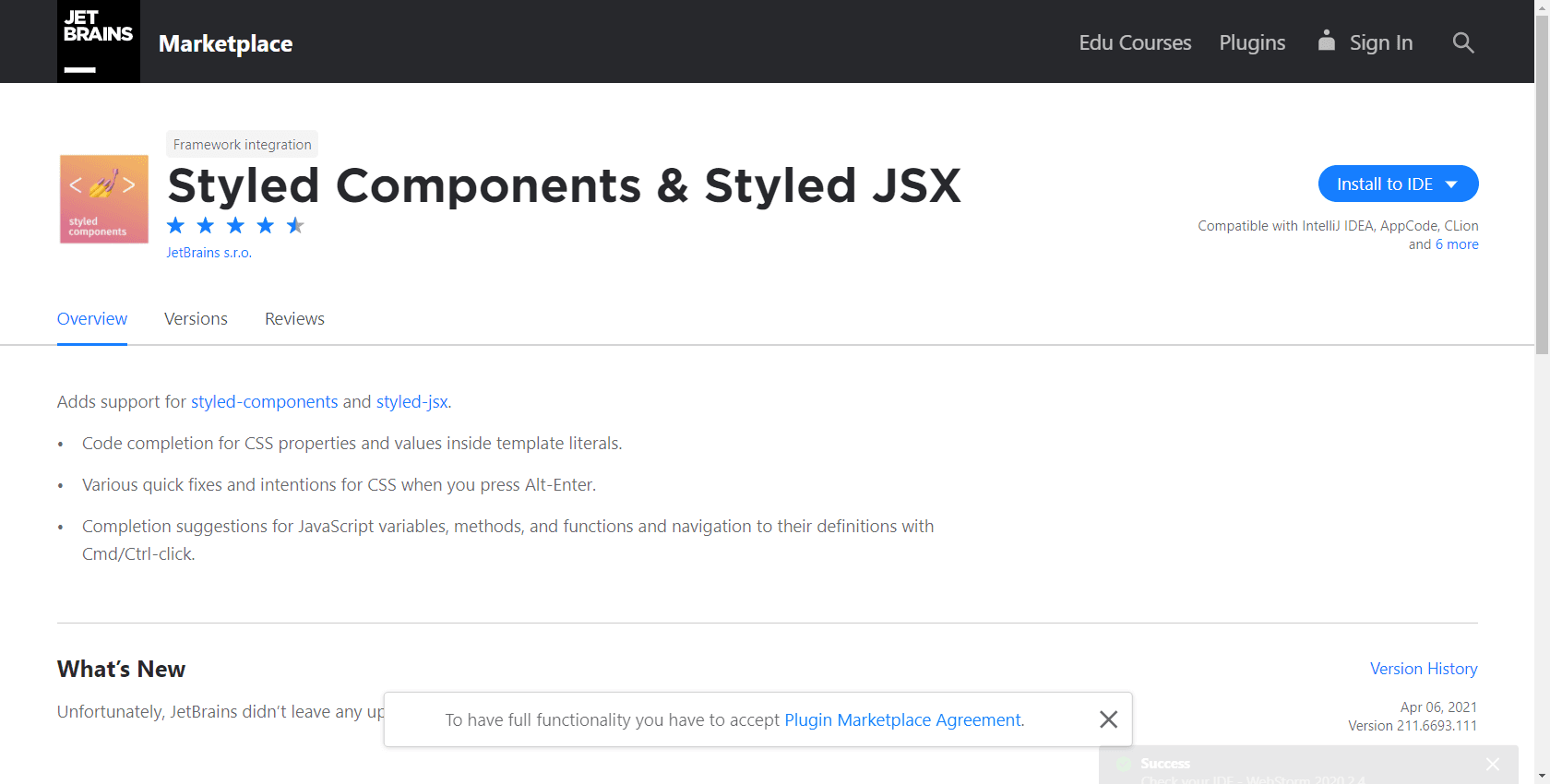Click the Sign In user icon
This screenshot has height=784, width=1550.
(1326, 41)
